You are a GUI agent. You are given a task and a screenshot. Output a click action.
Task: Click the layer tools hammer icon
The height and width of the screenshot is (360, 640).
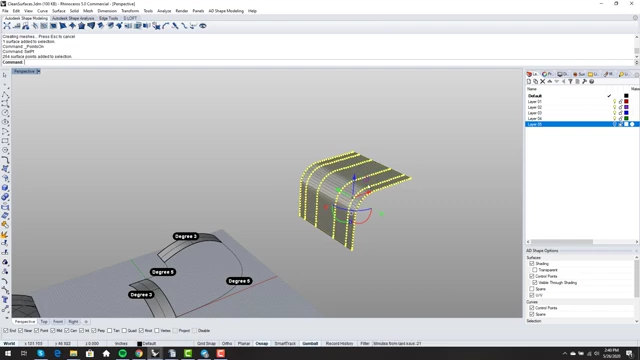(584, 82)
